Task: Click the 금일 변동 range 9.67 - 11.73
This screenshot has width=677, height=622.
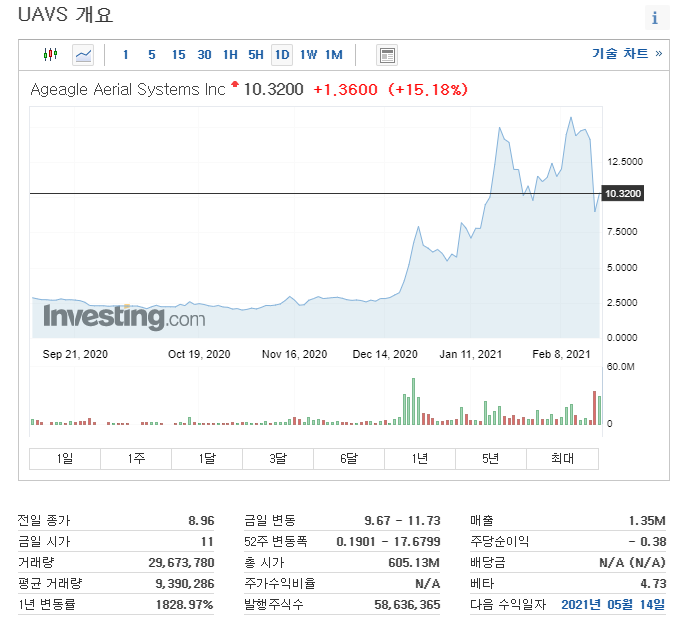Action: [x=402, y=521]
